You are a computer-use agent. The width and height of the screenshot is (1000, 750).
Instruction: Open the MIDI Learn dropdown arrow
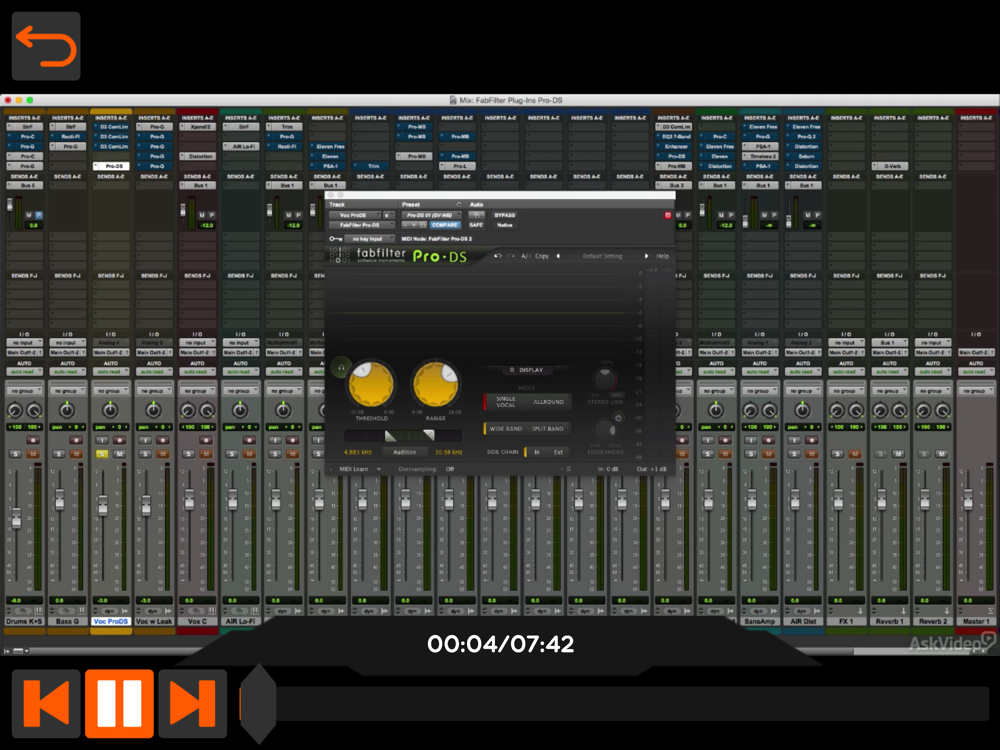[379, 469]
